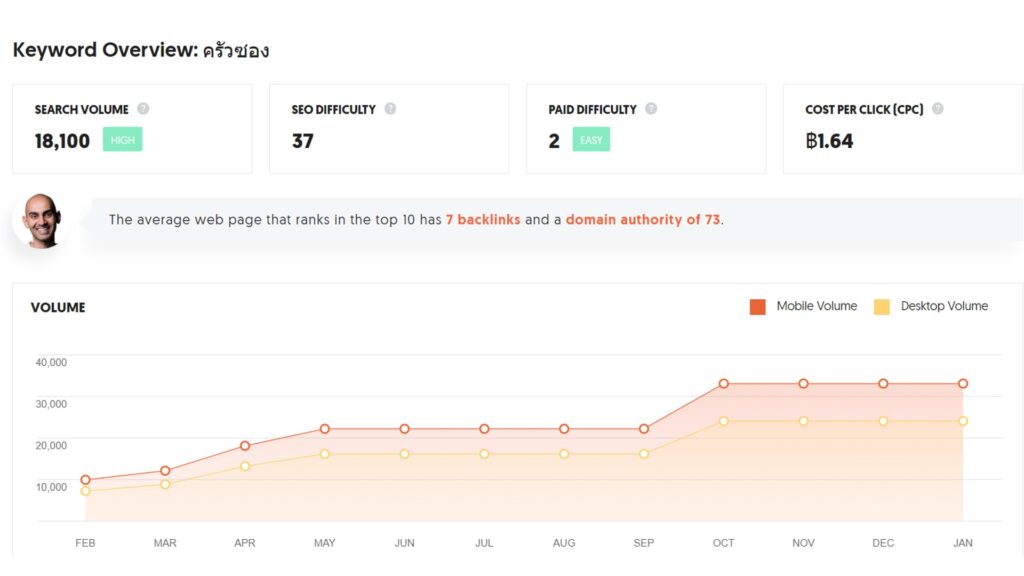Click the Search Volume help icon
Screen dimensions: 1024x576
click(x=143, y=108)
